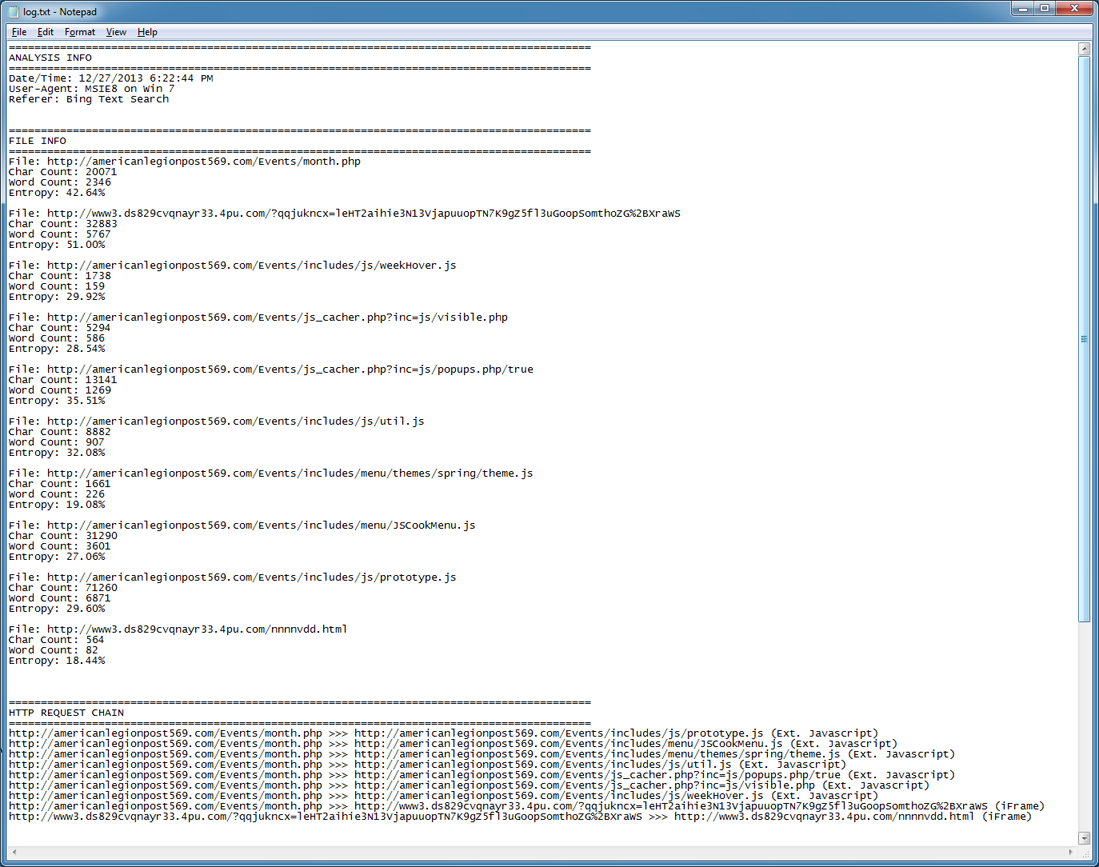Click the nnnnvdd.html file URL line
The width and height of the screenshot is (1099, 867).
click(178, 629)
